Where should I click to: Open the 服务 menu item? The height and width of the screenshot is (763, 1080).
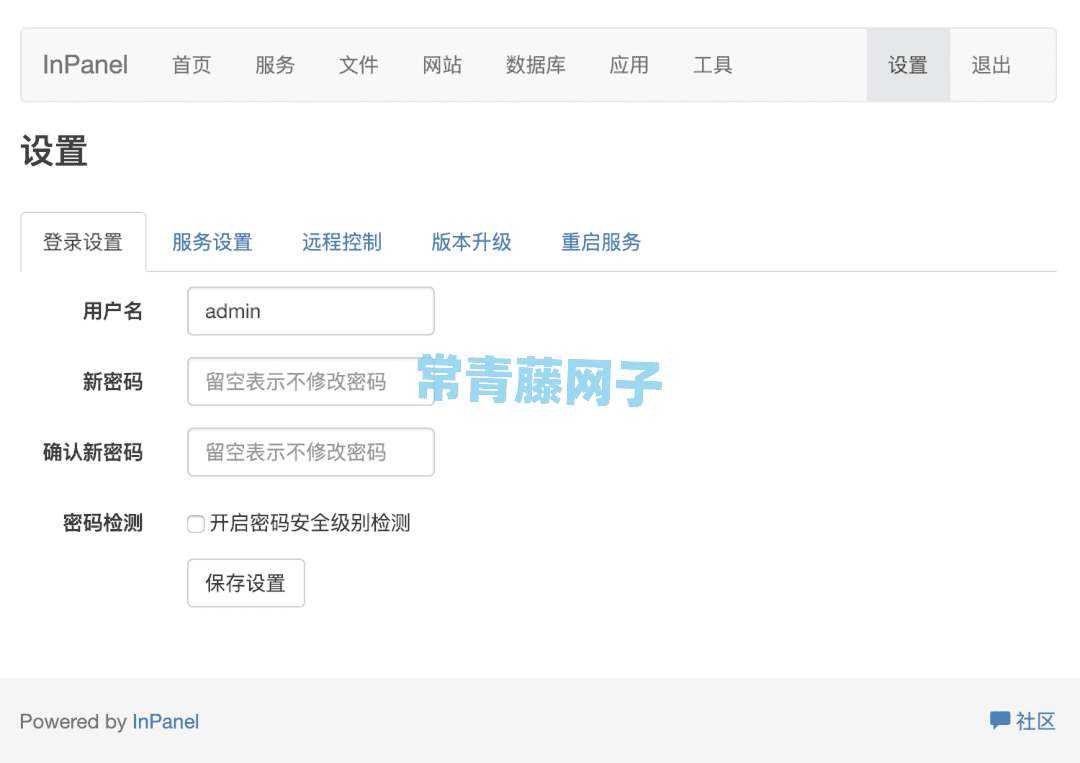pyautogui.click(x=275, y=64)
